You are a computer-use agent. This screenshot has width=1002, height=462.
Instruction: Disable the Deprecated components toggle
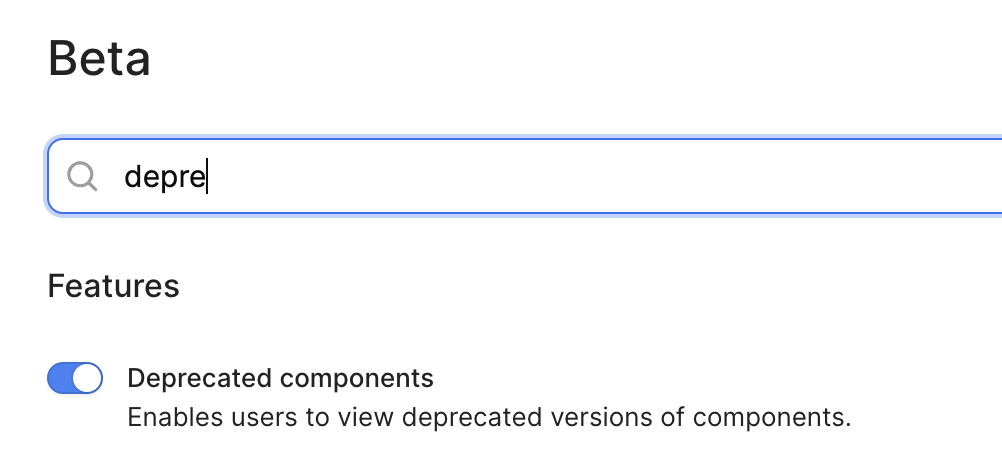coord(75,378)
